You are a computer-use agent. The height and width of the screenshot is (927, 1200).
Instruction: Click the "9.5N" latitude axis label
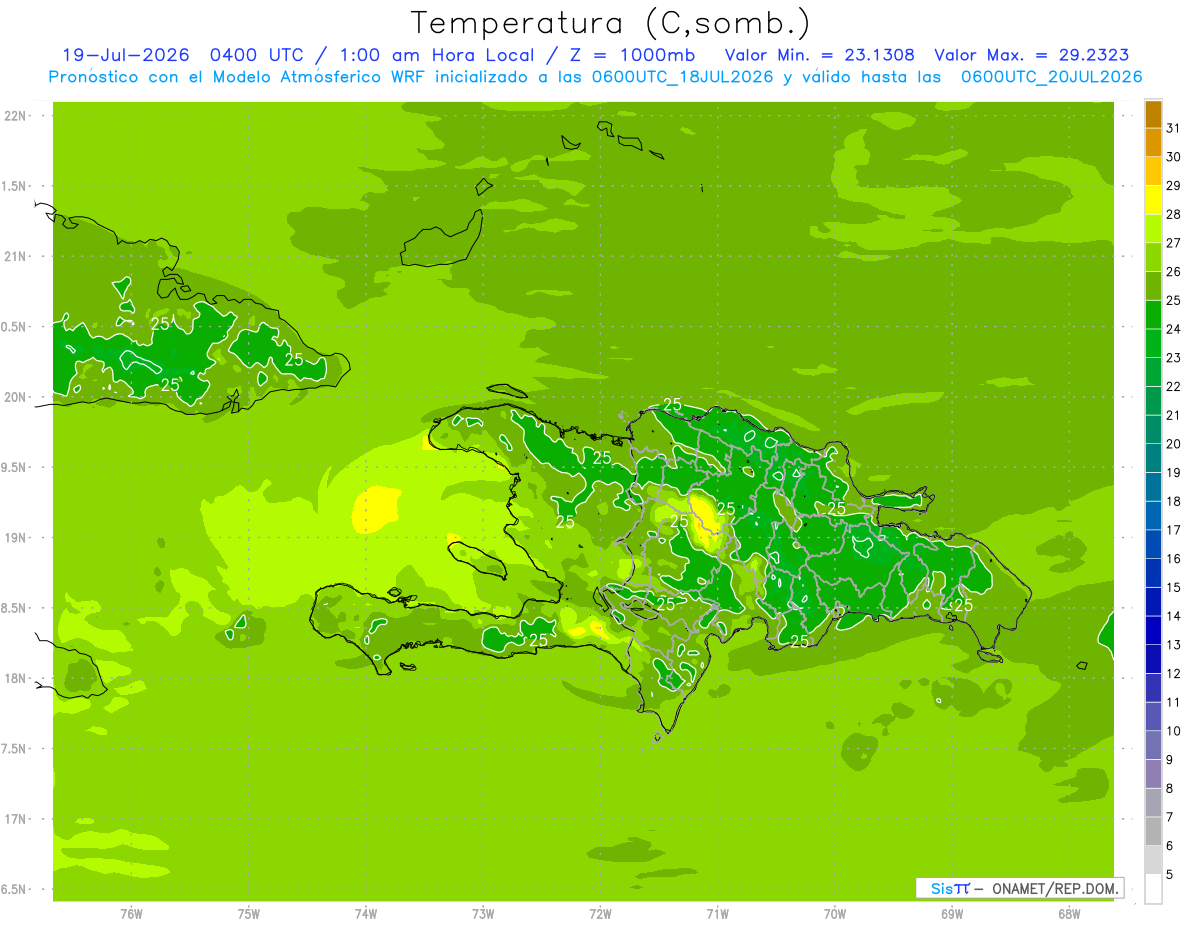coord(15,467)
